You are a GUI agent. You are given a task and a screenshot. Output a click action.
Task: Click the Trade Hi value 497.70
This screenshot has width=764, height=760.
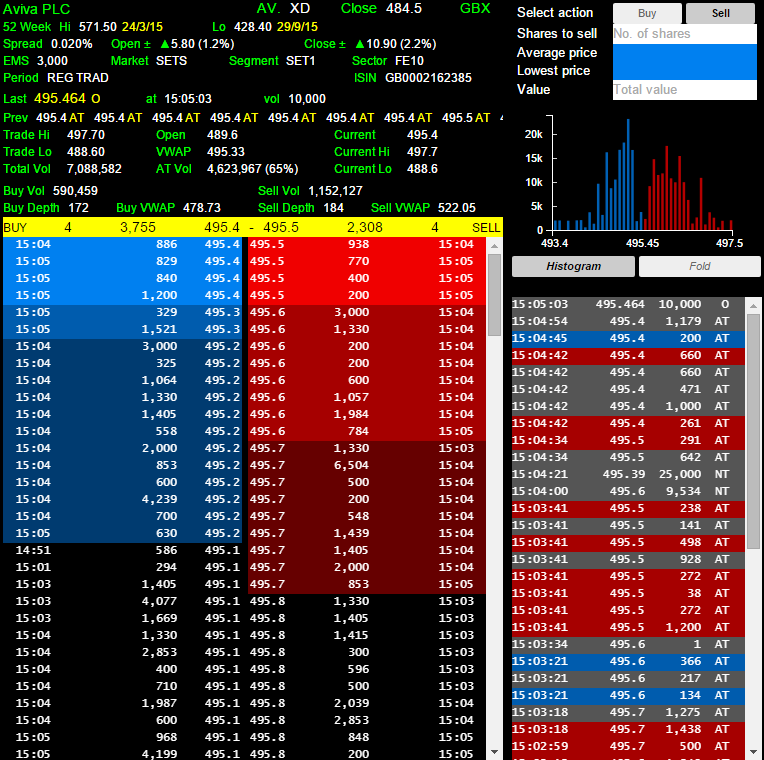(86, 135)
